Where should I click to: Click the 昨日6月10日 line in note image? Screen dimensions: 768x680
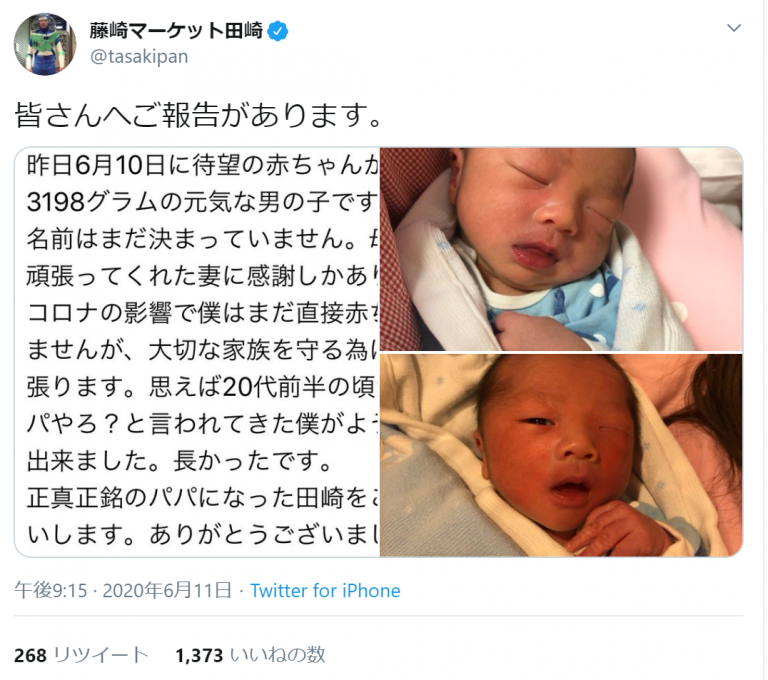point(202,166)
